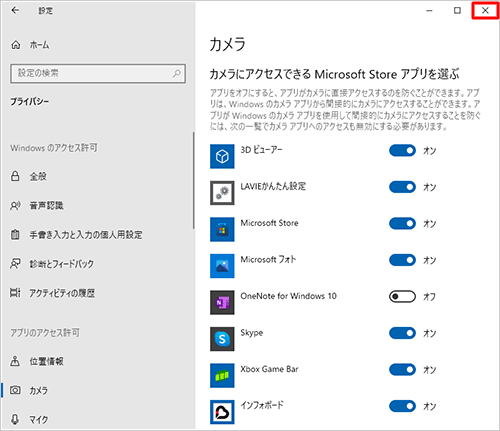This screenshot has height=431, width=500.
Task: Disable camera access for Microsoft Store
Action: pos(402,223)
